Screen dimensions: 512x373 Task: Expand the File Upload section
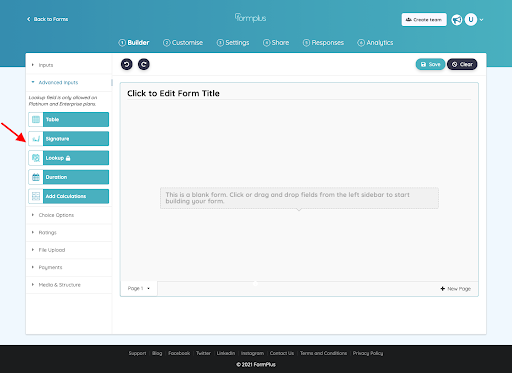[69, 250]
